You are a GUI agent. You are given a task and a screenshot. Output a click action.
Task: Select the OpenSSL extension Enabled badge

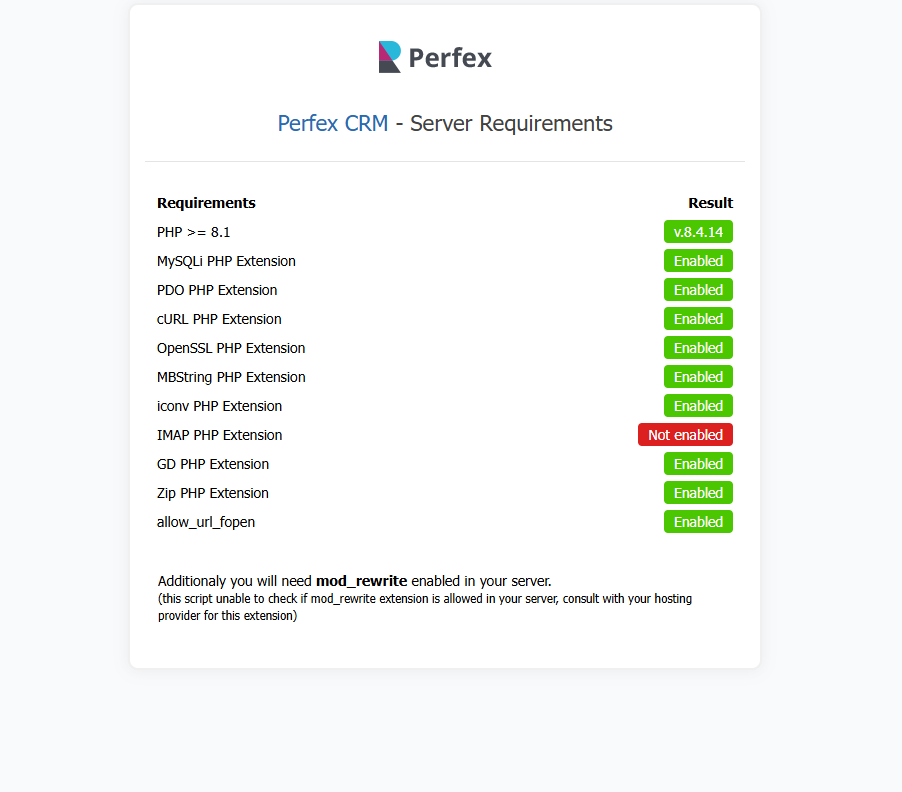pos(698,348)
